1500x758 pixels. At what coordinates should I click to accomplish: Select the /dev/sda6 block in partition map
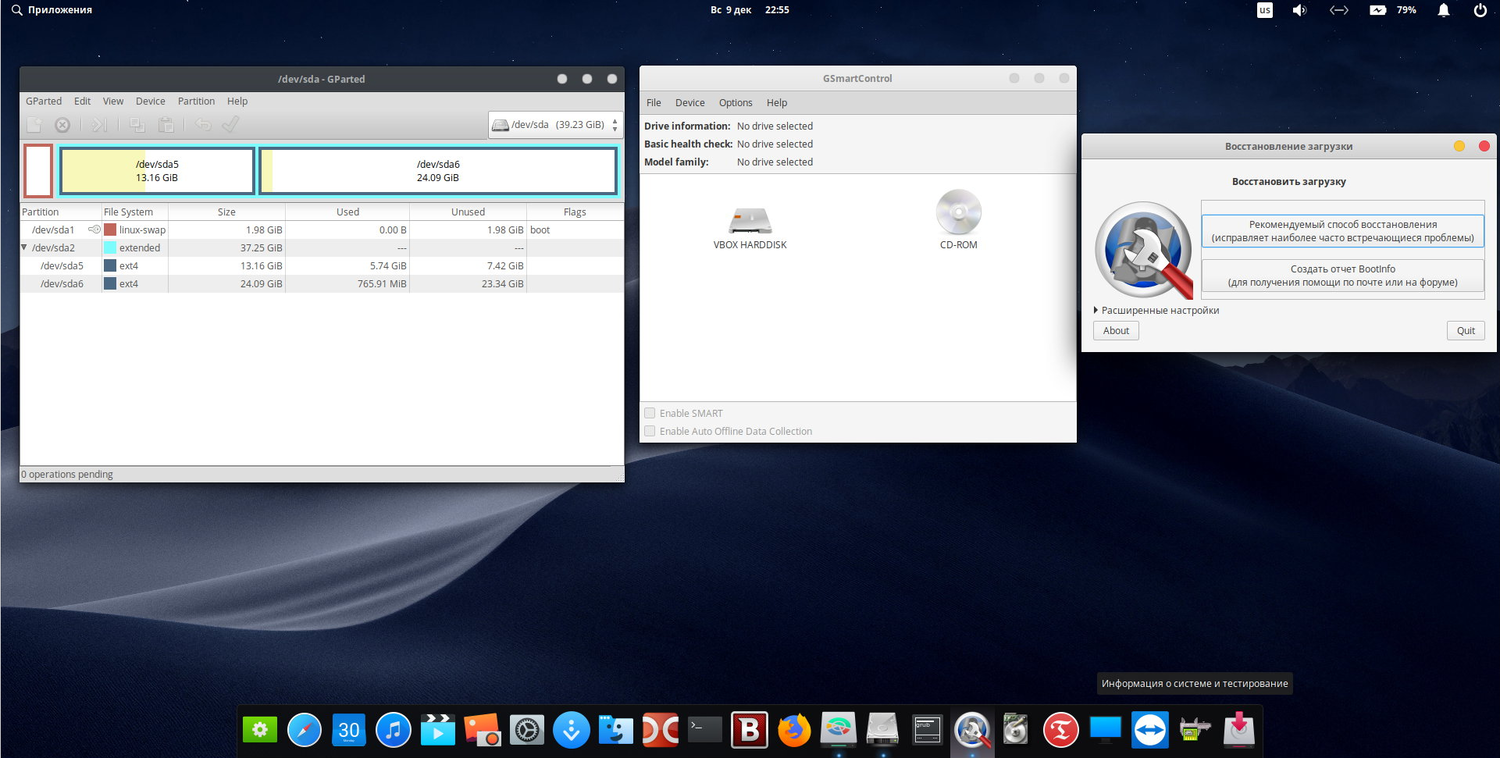point(438,171)
